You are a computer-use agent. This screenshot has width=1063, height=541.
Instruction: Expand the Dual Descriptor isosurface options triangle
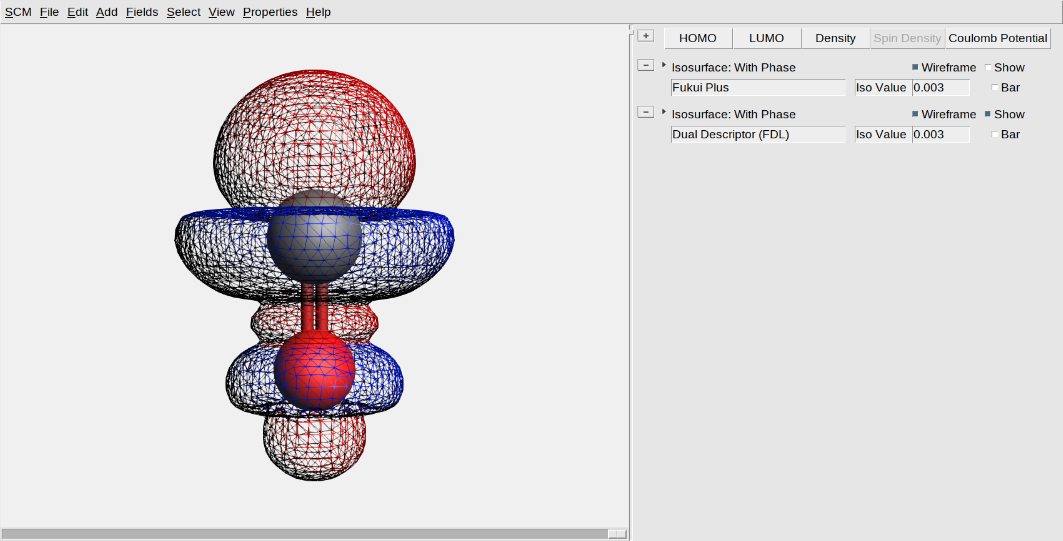point(664,112)
